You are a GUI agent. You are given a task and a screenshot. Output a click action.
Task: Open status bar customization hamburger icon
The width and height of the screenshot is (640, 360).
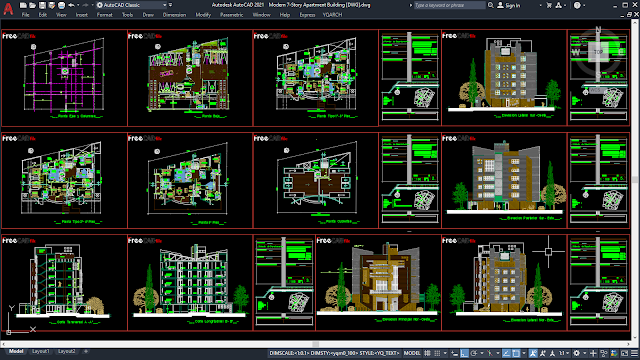click(634, 353)
